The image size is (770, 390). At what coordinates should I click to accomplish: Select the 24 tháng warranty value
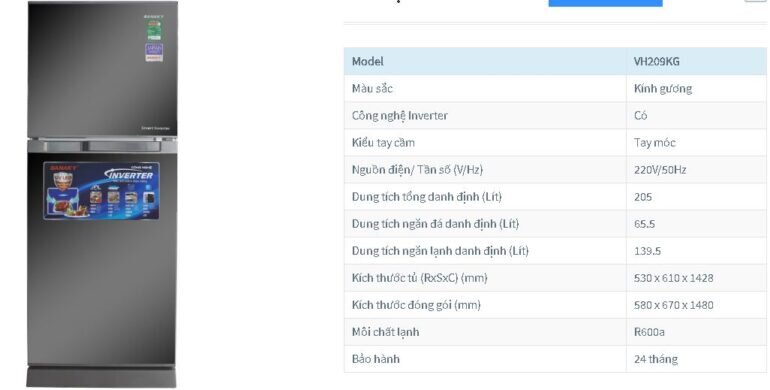click(656, 359)
